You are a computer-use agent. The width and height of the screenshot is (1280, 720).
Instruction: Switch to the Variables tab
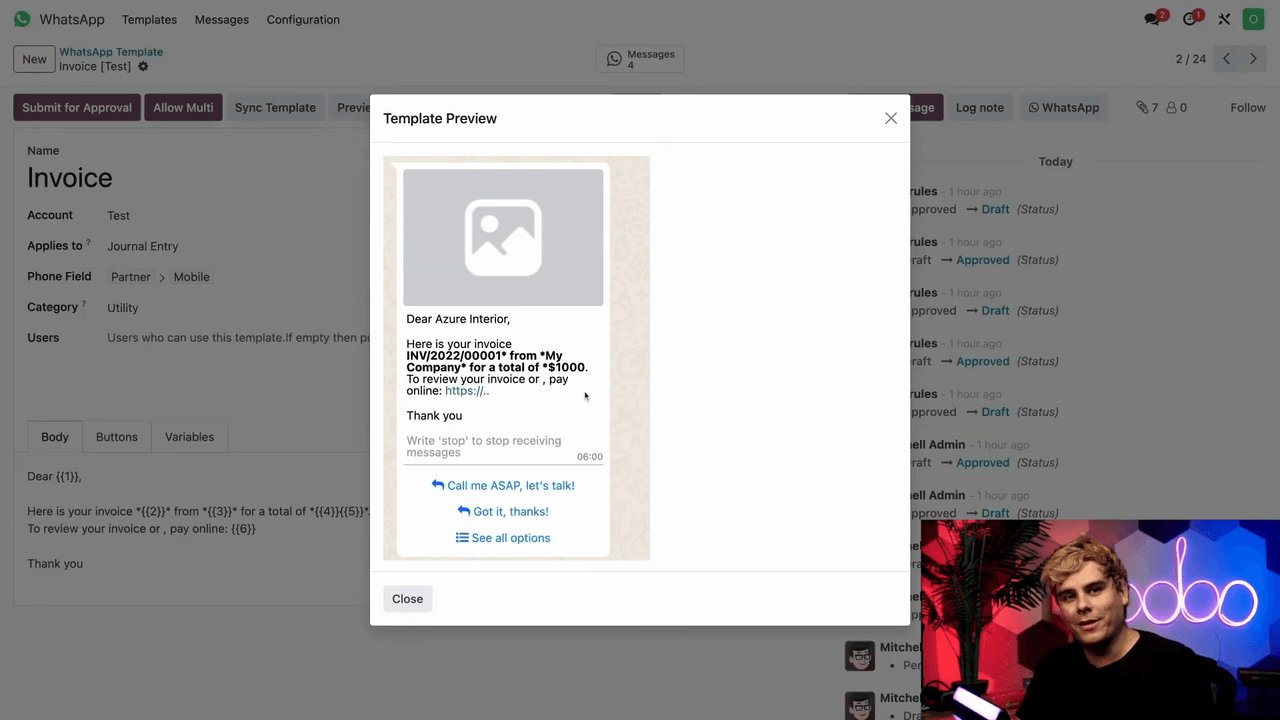pos(189,437)
